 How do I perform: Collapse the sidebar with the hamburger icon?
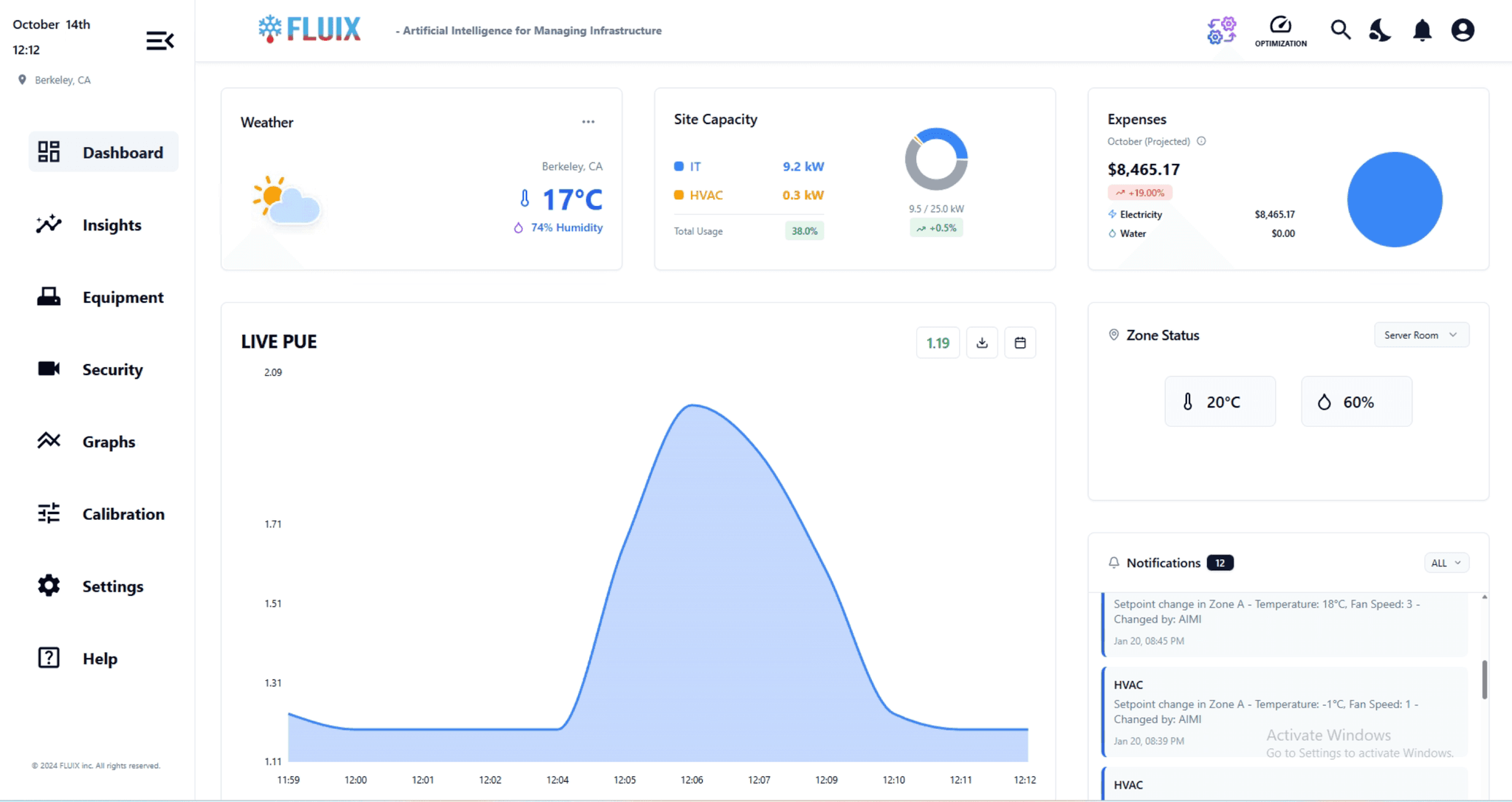point(159,41)
